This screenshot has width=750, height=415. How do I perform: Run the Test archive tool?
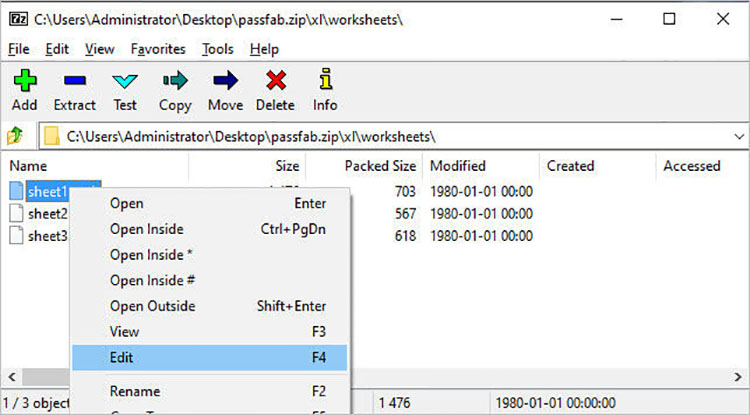pyautogui.click(x=125, y=80)
